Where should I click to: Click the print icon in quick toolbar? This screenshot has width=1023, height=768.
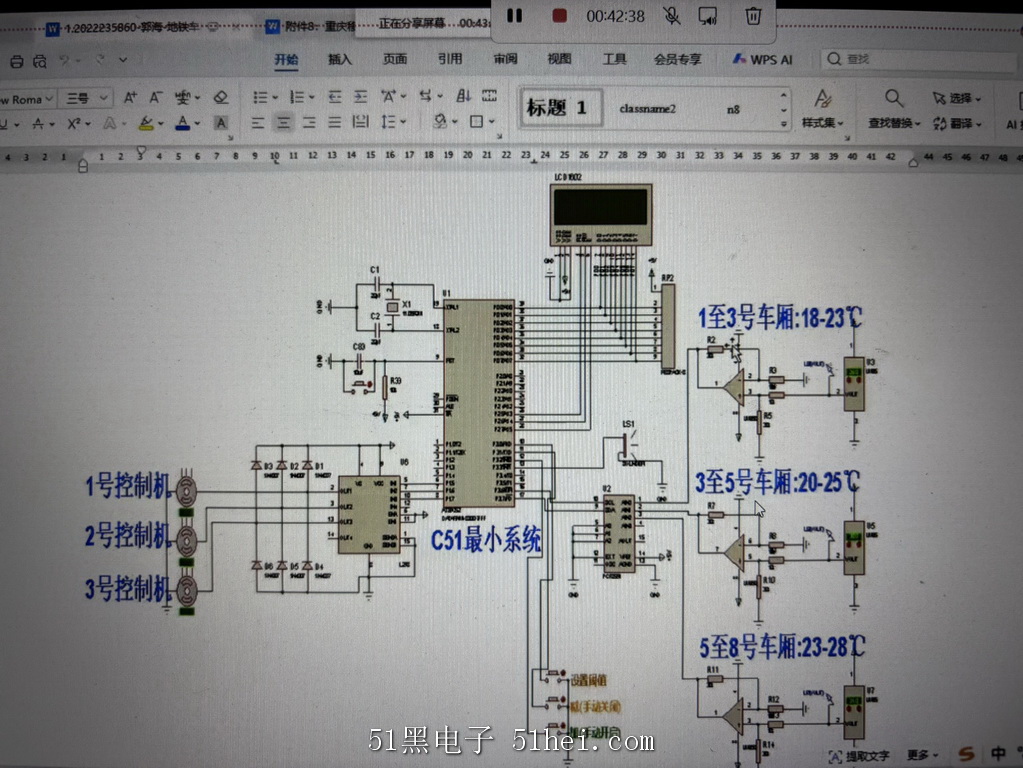pos(17,61)
